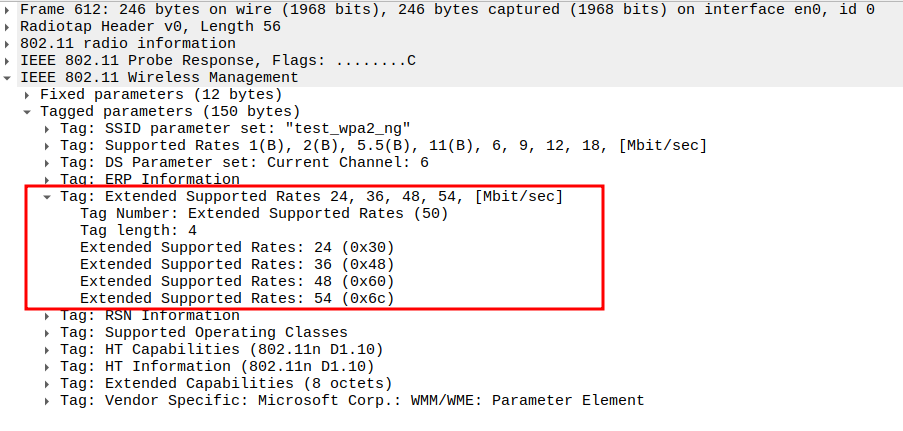
Task: Expand the Supported Rates tag arrow
Action: point(48,145)
